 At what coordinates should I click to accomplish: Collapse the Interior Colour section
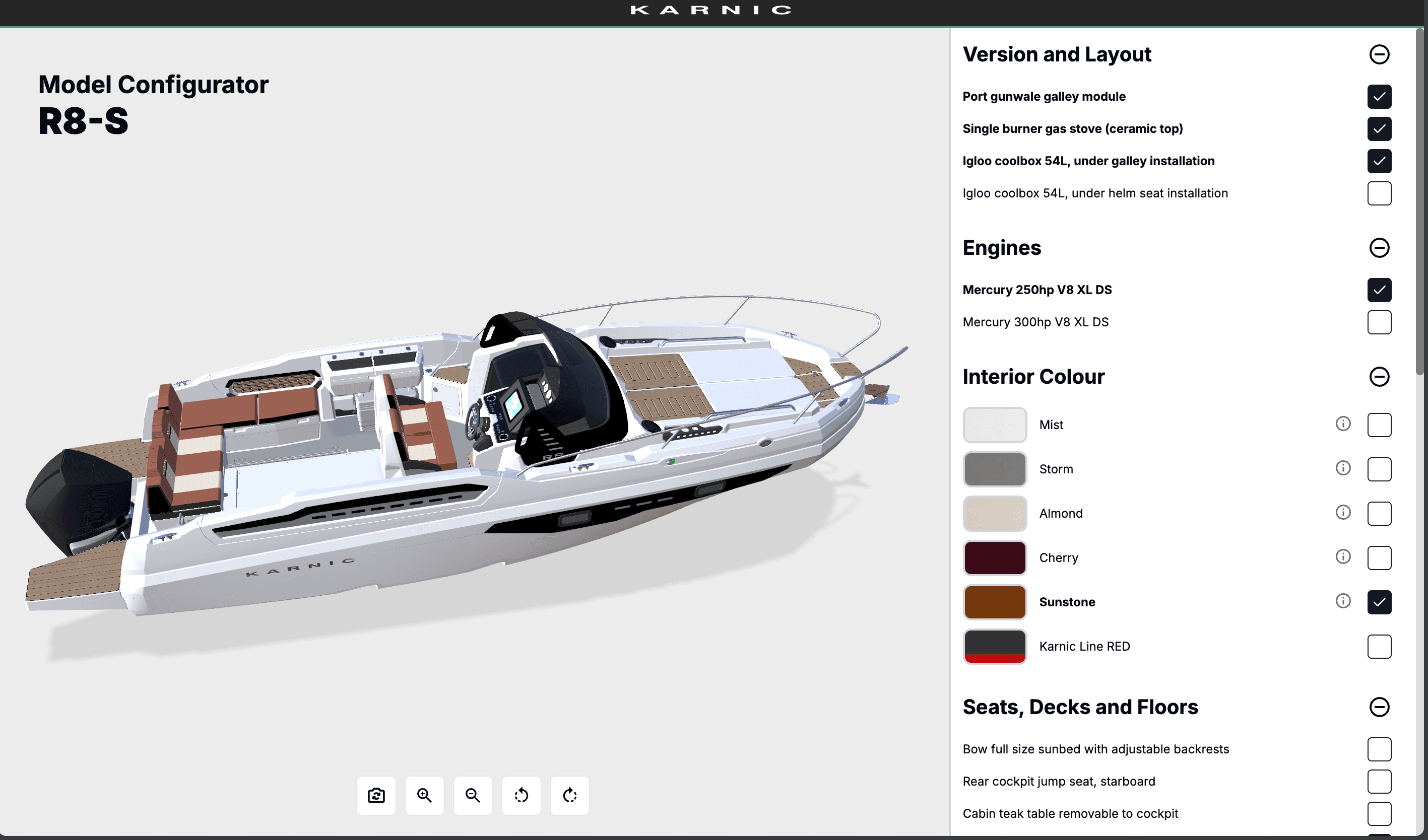pos(1380,376)
